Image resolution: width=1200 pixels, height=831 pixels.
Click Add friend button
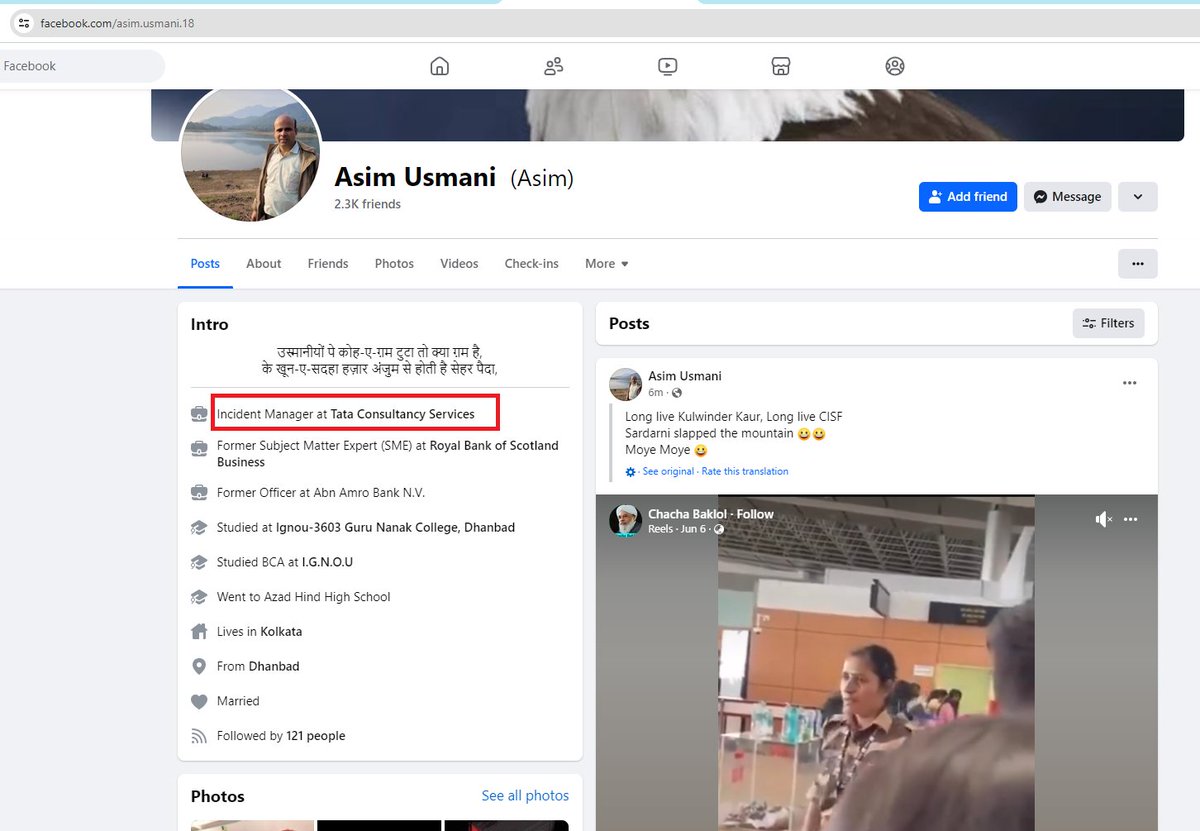point(968,197)
